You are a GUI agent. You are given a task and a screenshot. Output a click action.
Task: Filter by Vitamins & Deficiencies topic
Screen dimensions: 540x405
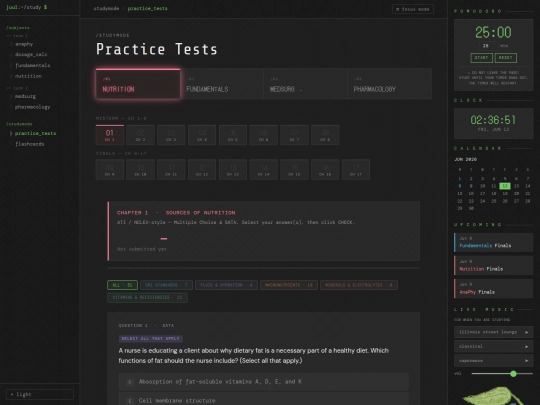147,298
